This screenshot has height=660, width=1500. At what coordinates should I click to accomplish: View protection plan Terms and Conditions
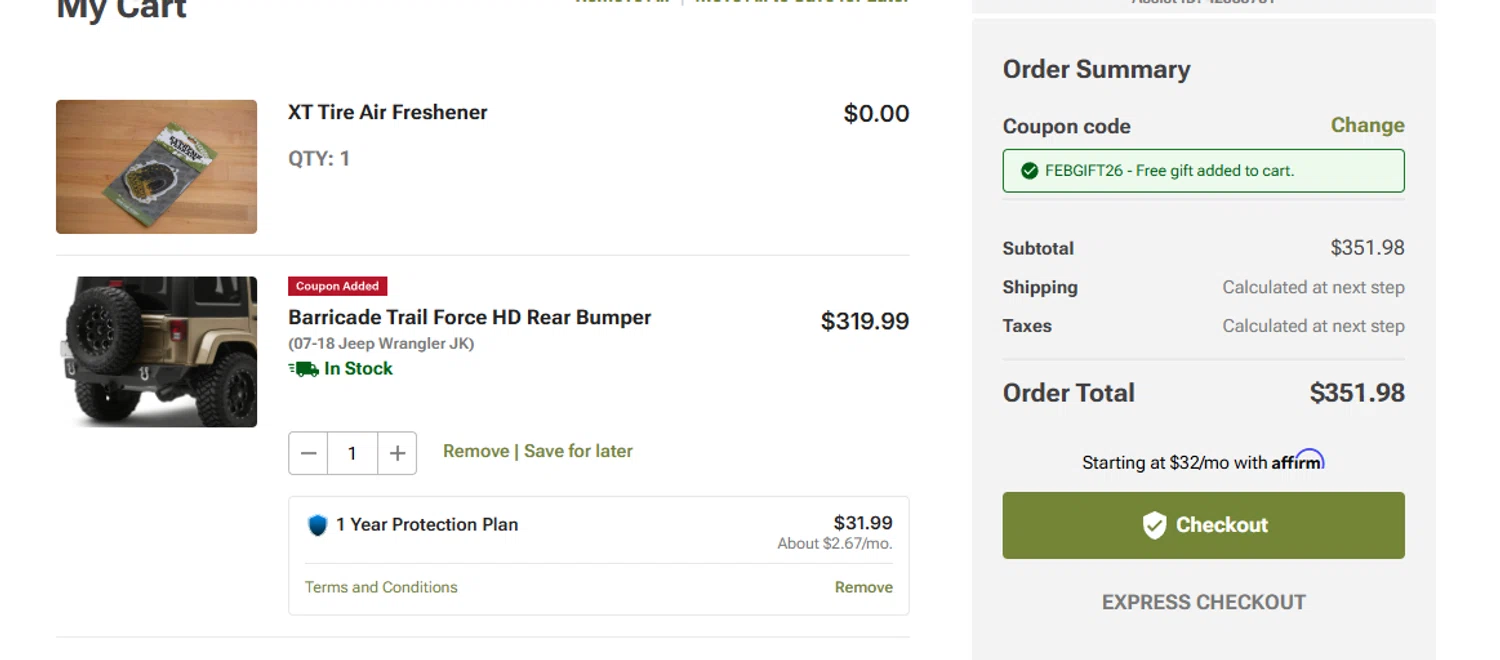pos(381,587)
